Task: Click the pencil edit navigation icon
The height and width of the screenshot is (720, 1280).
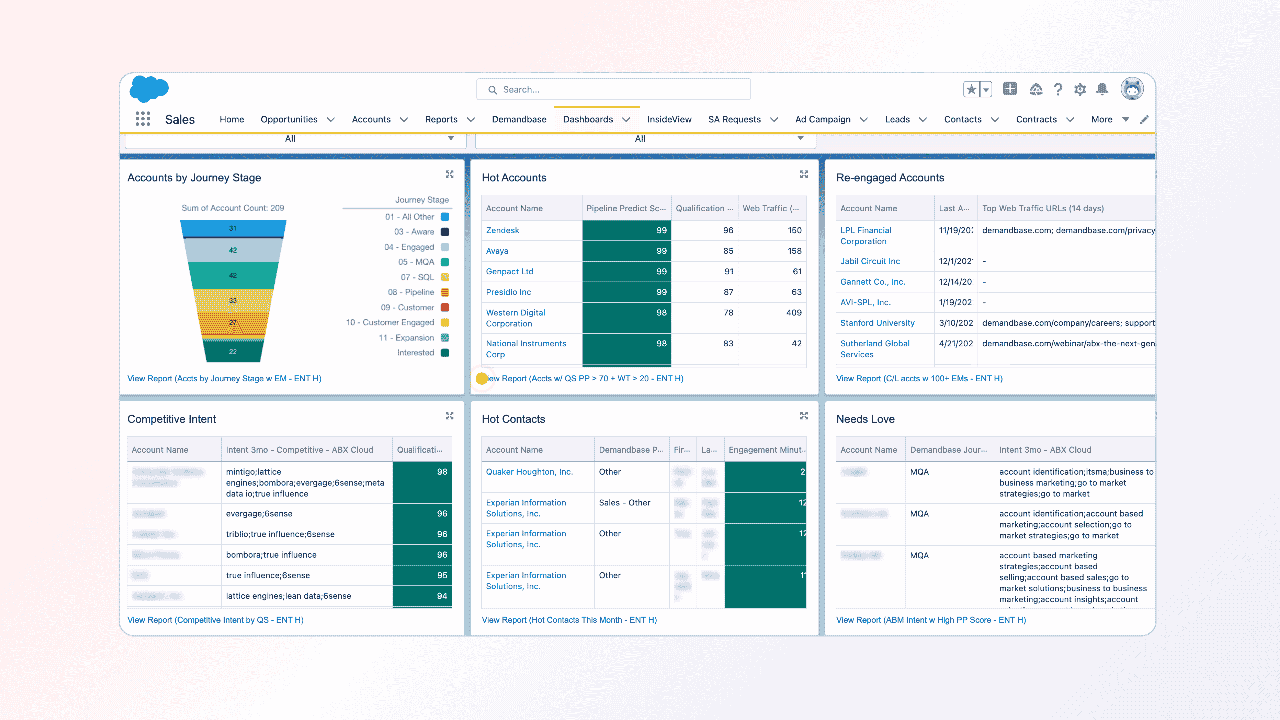Action: [1145, 119]
